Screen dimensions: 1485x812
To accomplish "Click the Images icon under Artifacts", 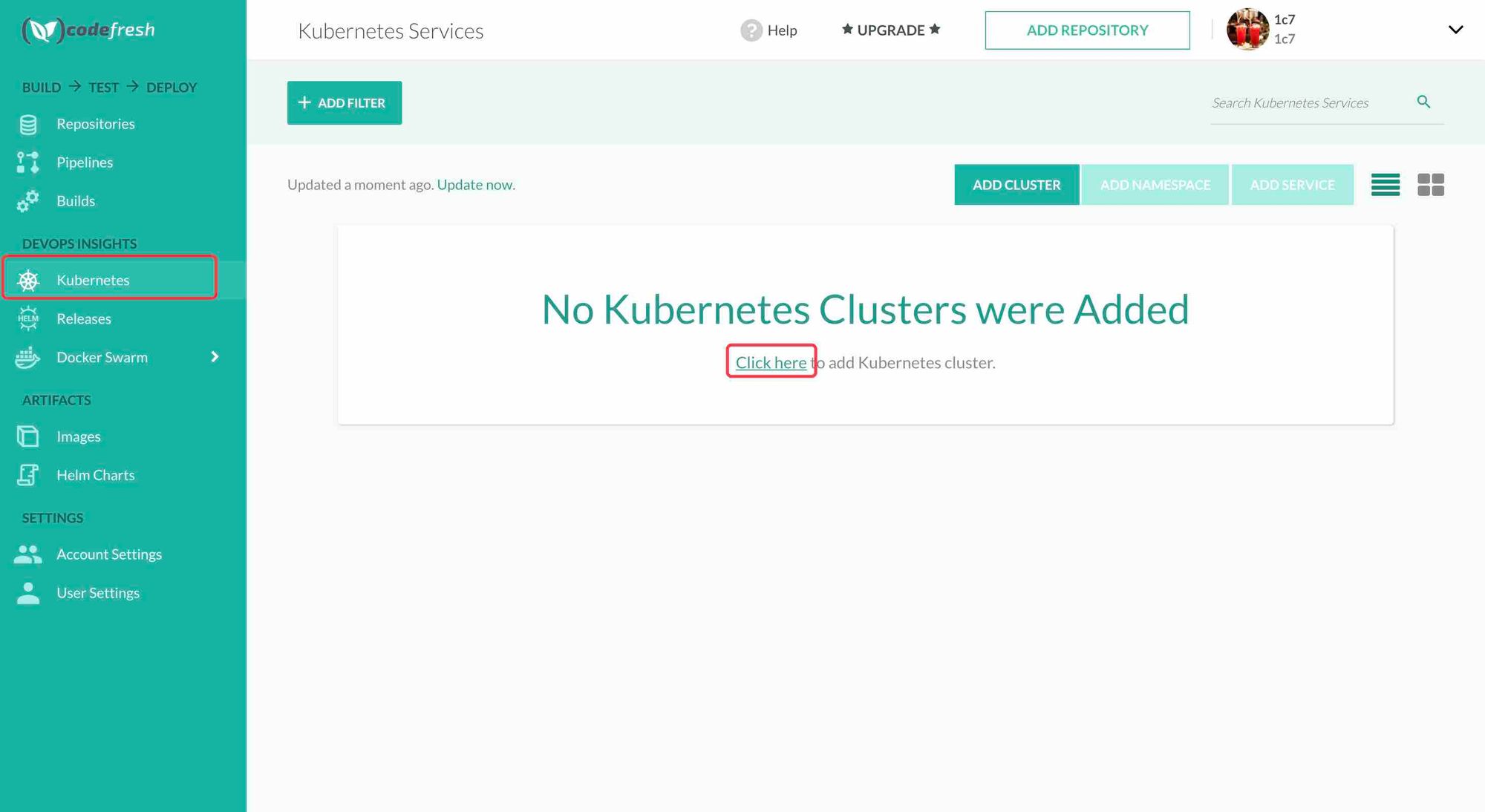I will tap(28, 436).
